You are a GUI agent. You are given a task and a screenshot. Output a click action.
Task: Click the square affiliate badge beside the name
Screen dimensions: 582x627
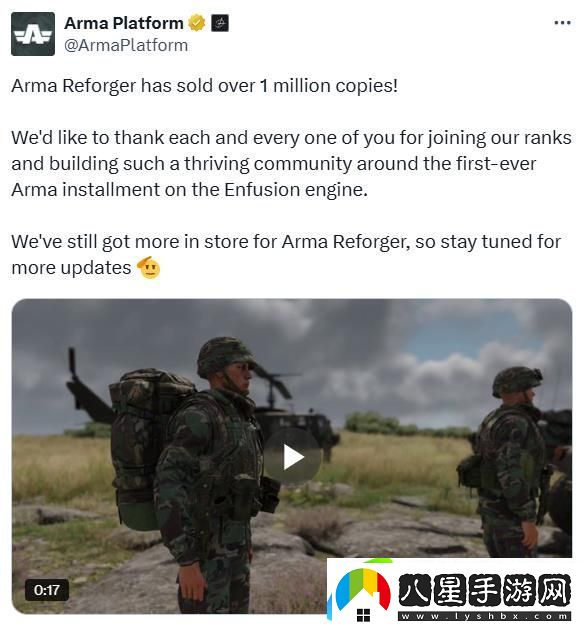(220, 23)
